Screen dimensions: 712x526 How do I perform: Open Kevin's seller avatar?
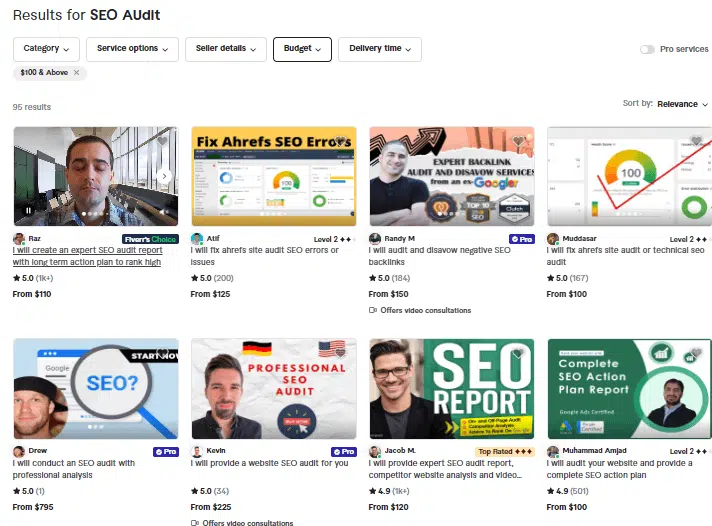[x=197, y=451]
